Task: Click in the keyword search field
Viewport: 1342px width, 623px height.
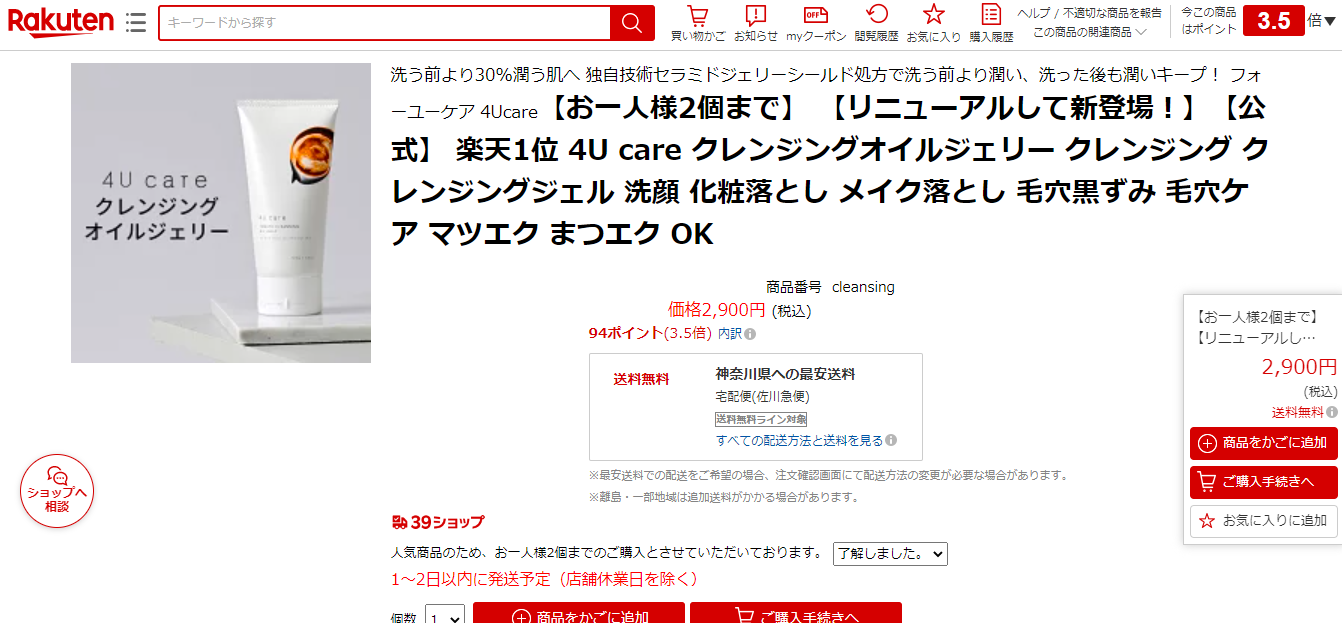Action: click(384, 23)
